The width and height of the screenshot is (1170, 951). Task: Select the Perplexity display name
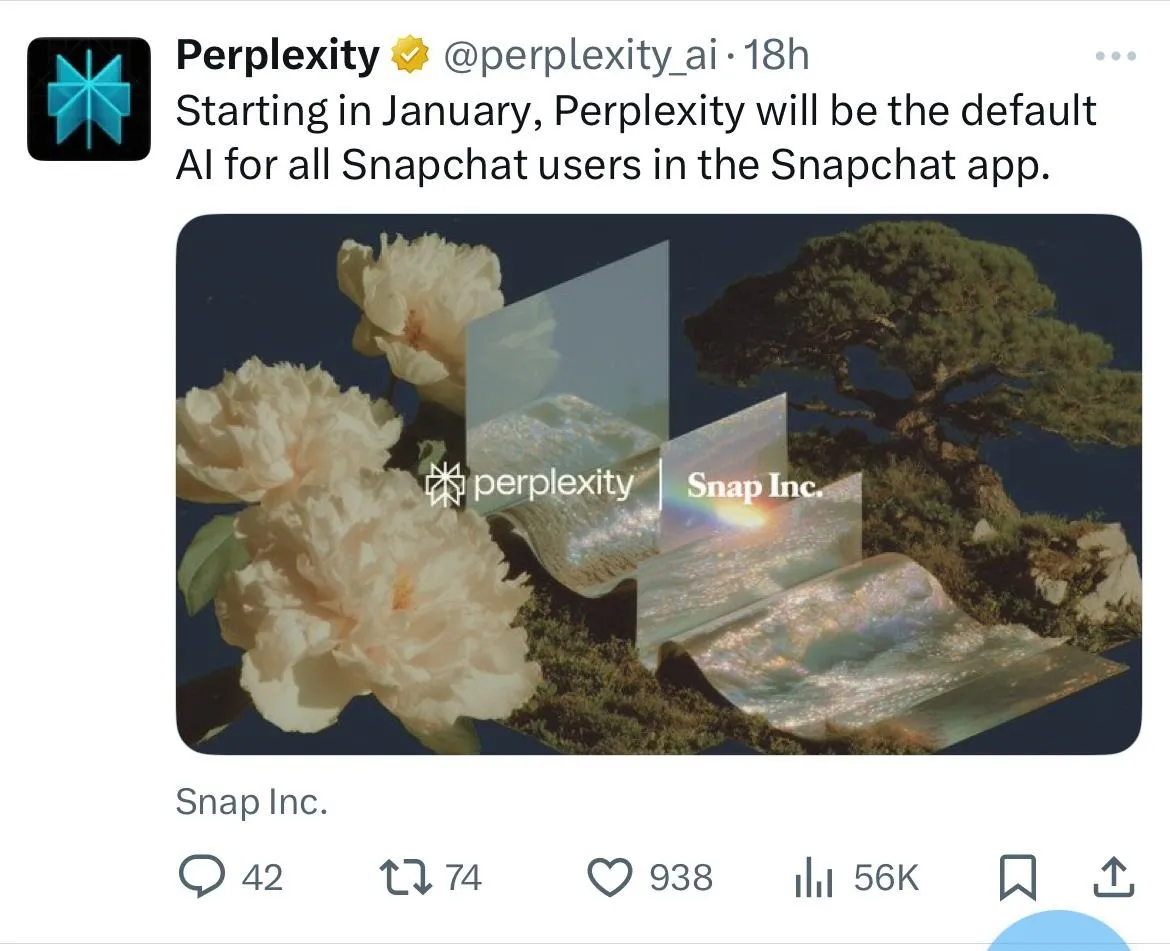(x=277, y=53)
